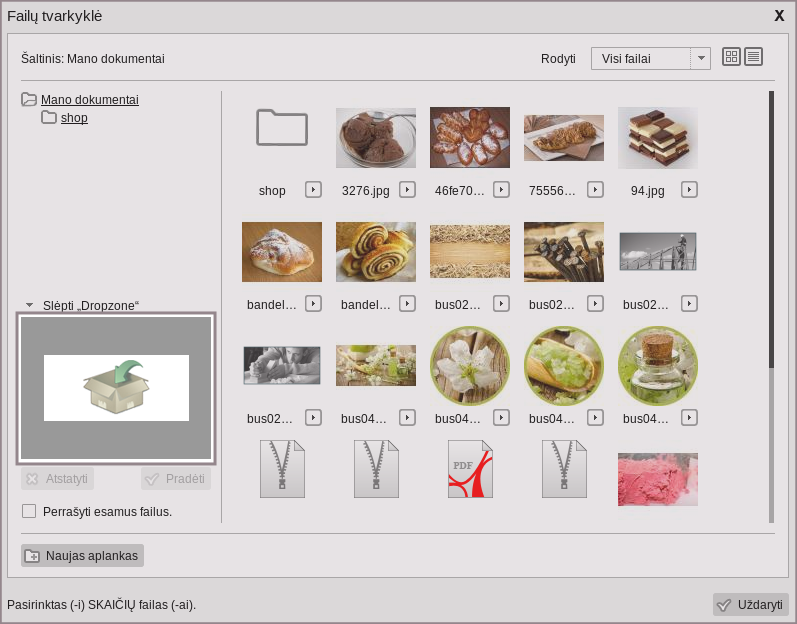797x624 pixels.
Task: Switch to list detail view
Action: pyautogui.click(x=753, y=57)
